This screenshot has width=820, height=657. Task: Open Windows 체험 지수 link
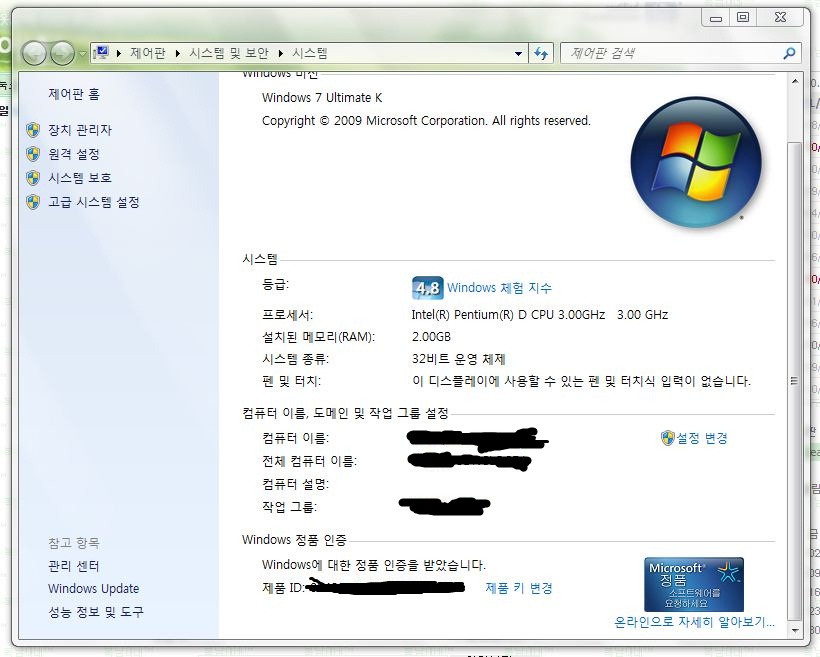click(499, 288)
